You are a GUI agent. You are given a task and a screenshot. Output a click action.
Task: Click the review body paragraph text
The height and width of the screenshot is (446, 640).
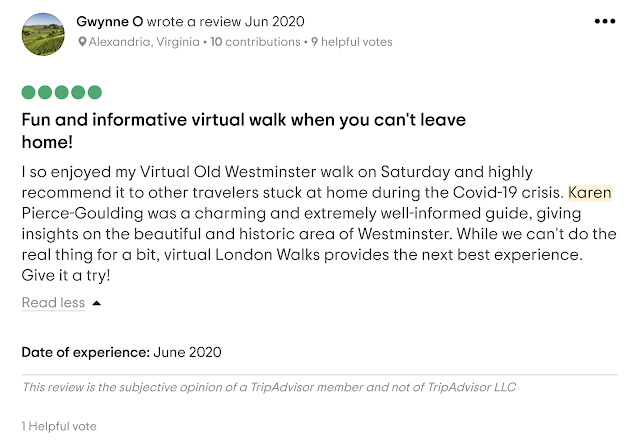click(319, 223)
